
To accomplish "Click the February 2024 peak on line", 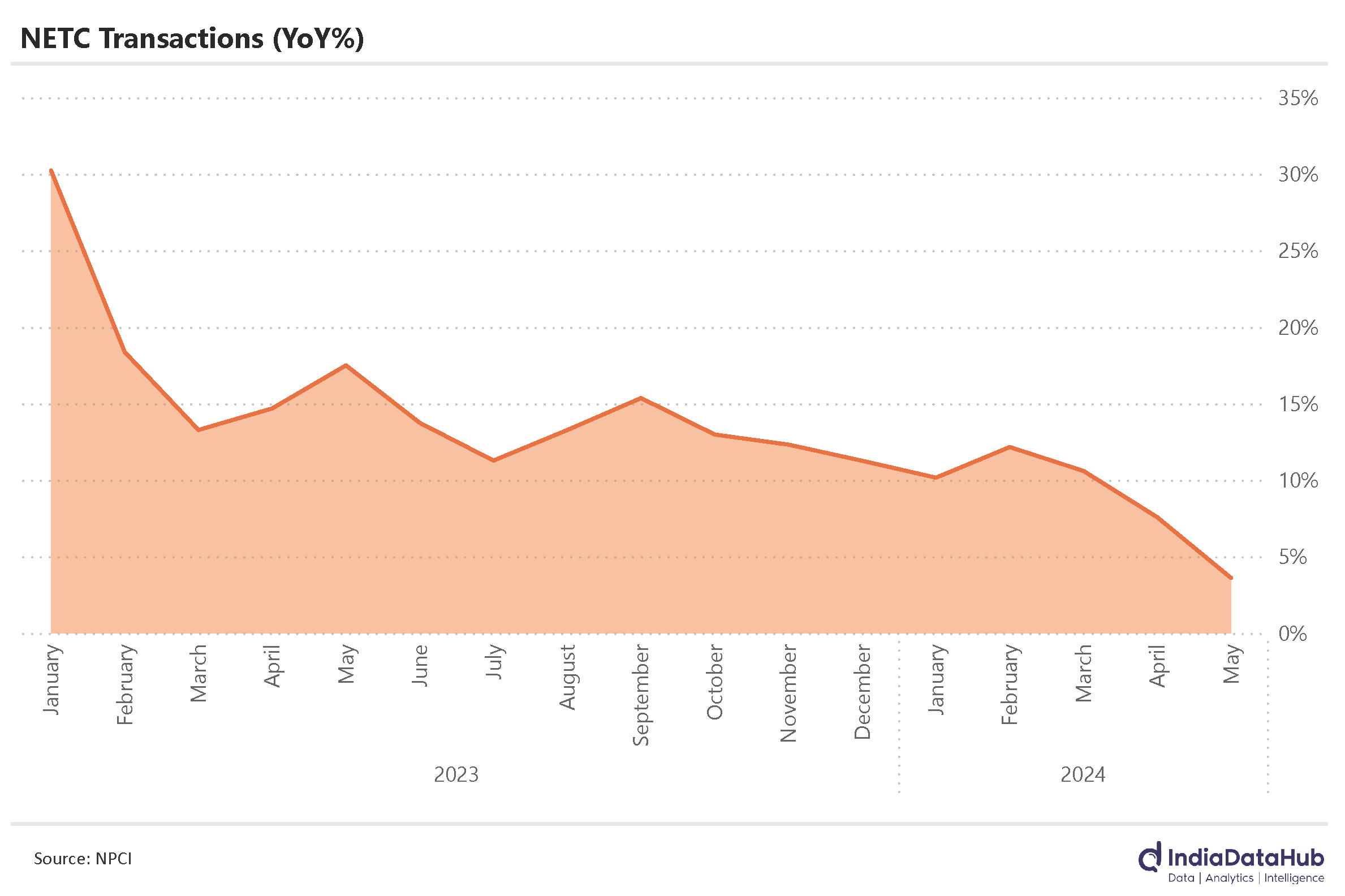I will [1010, 447].
